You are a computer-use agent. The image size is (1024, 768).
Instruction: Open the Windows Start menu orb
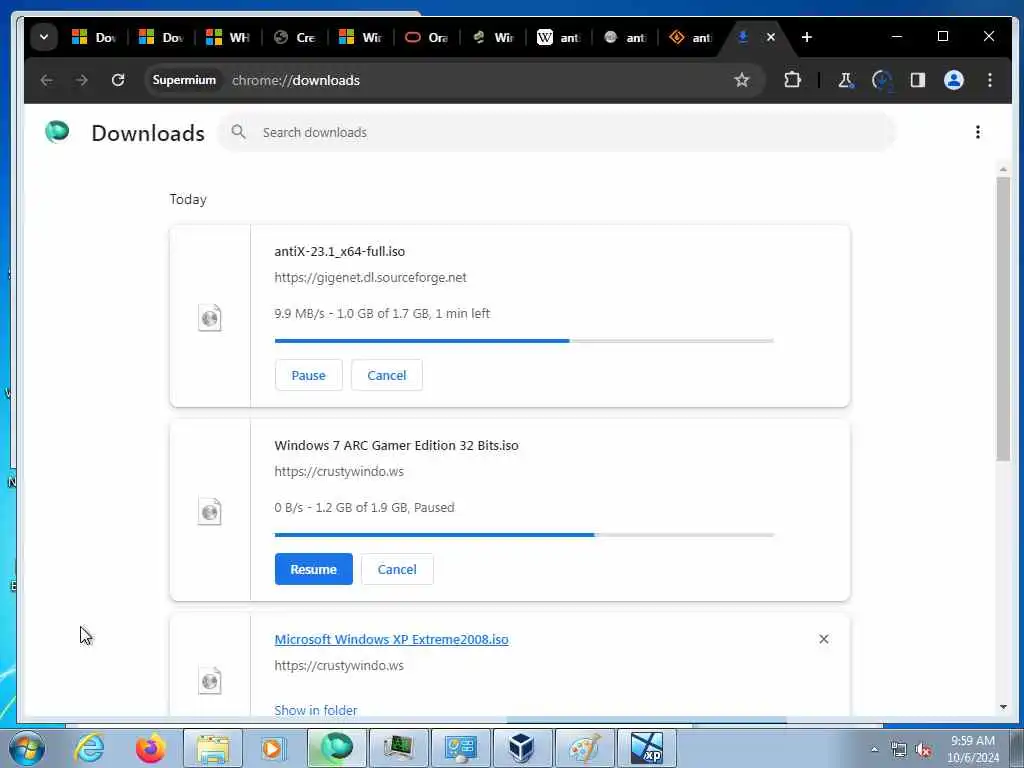26,748
